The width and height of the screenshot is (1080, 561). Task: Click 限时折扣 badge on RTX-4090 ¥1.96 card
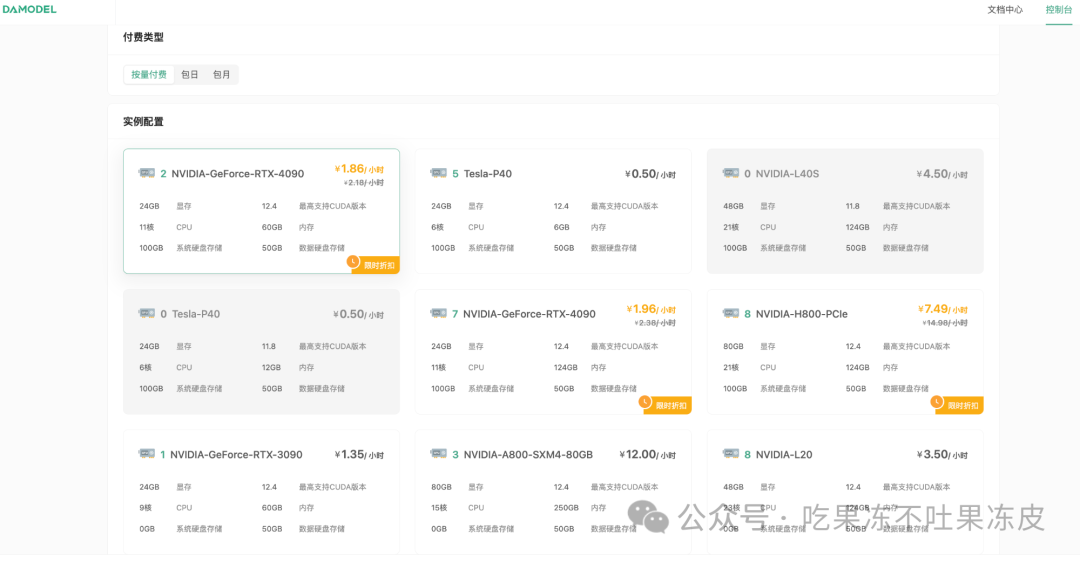coord(665,405)
